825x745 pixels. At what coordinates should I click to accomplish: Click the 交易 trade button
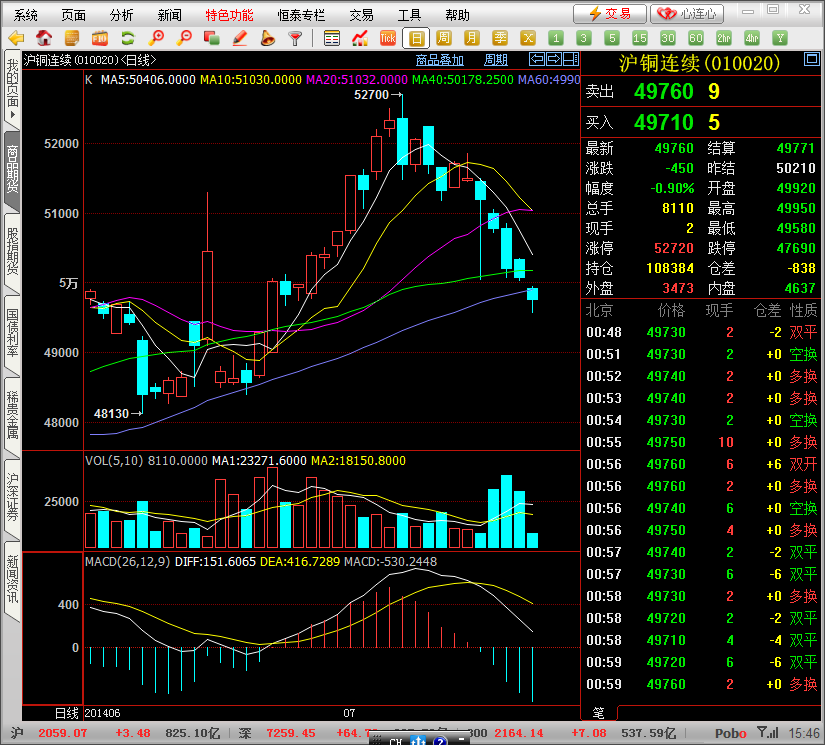(x=610, y=14)
